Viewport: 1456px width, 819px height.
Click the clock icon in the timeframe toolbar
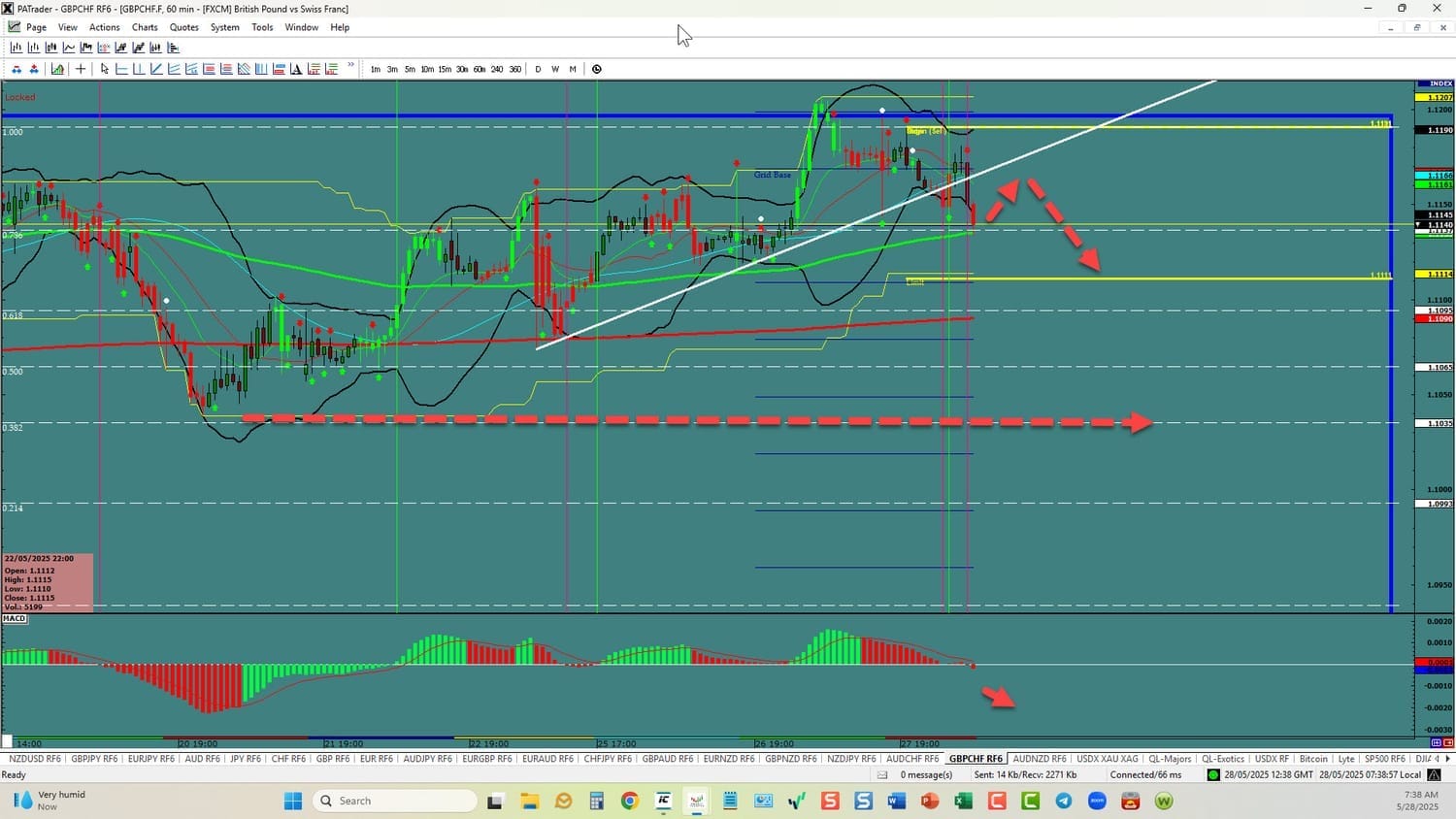[x=597, y=69]
